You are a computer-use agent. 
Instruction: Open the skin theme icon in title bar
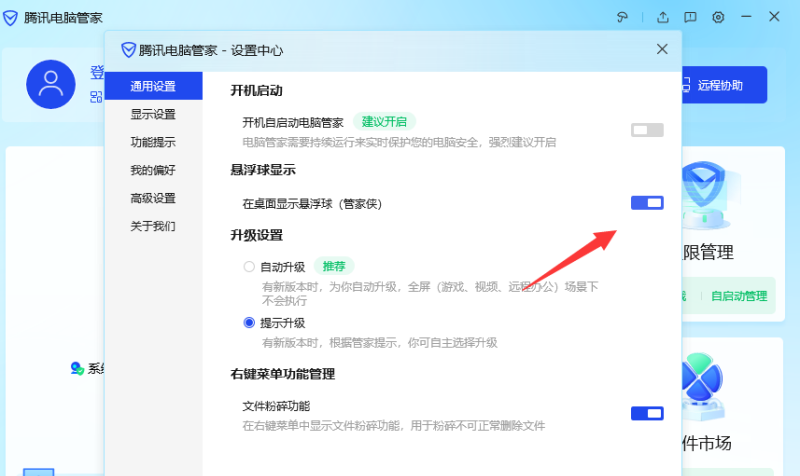622,17
